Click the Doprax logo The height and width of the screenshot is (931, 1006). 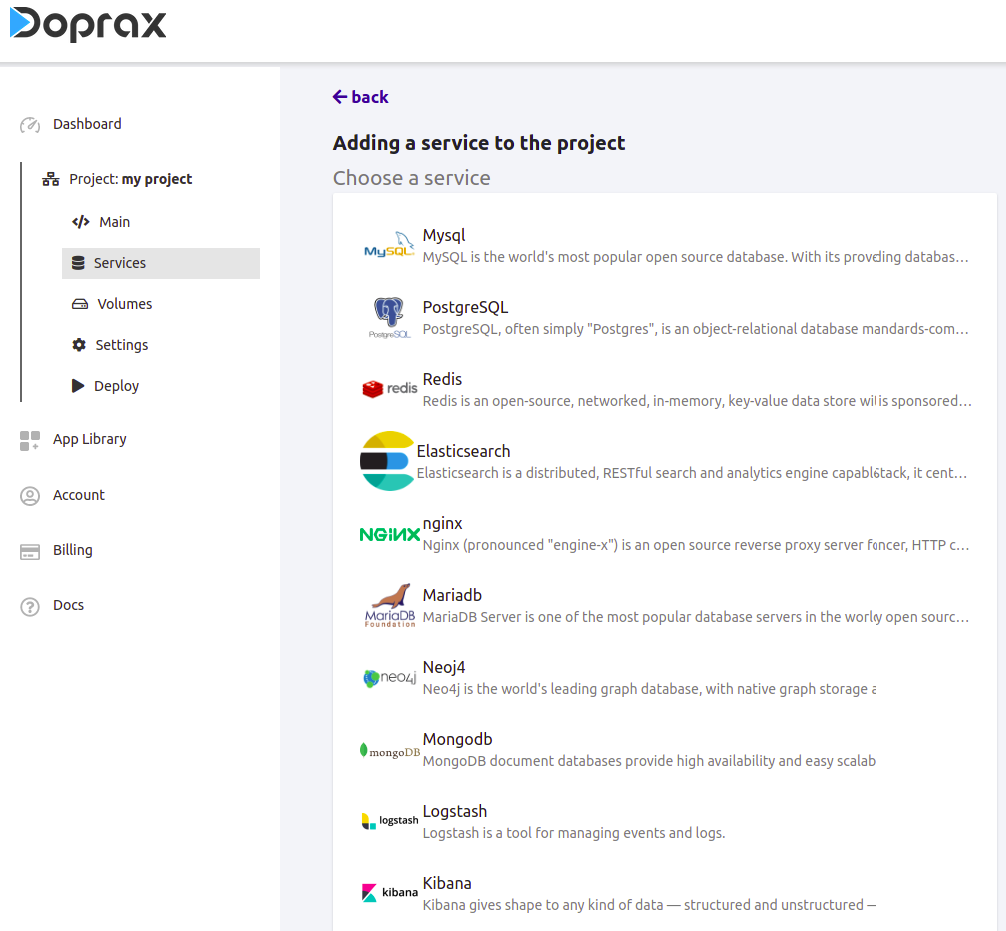click(x=88, y=24)
